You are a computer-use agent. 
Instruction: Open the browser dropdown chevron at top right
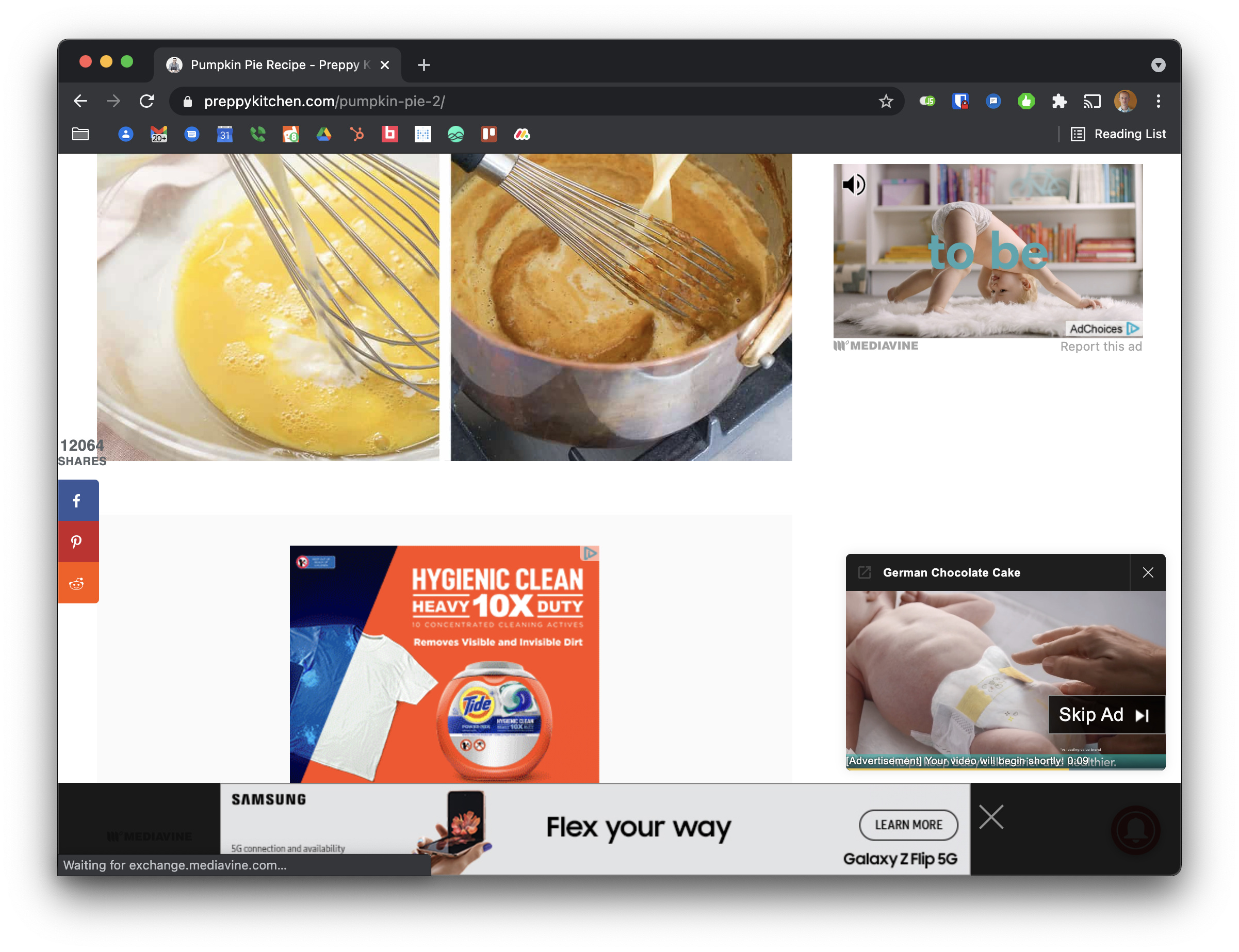tap(1158, 64)
